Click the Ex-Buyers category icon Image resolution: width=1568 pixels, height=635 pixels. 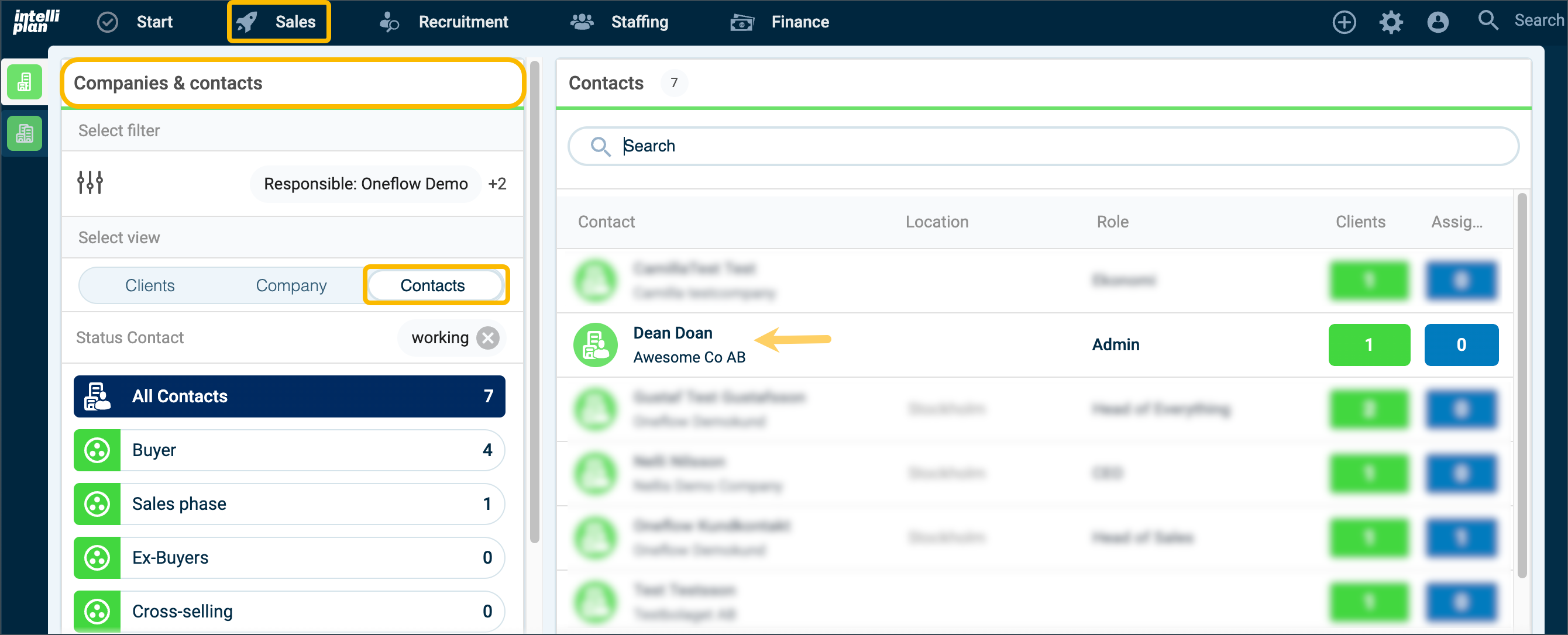pyautogui.click(x=97, y=558)
